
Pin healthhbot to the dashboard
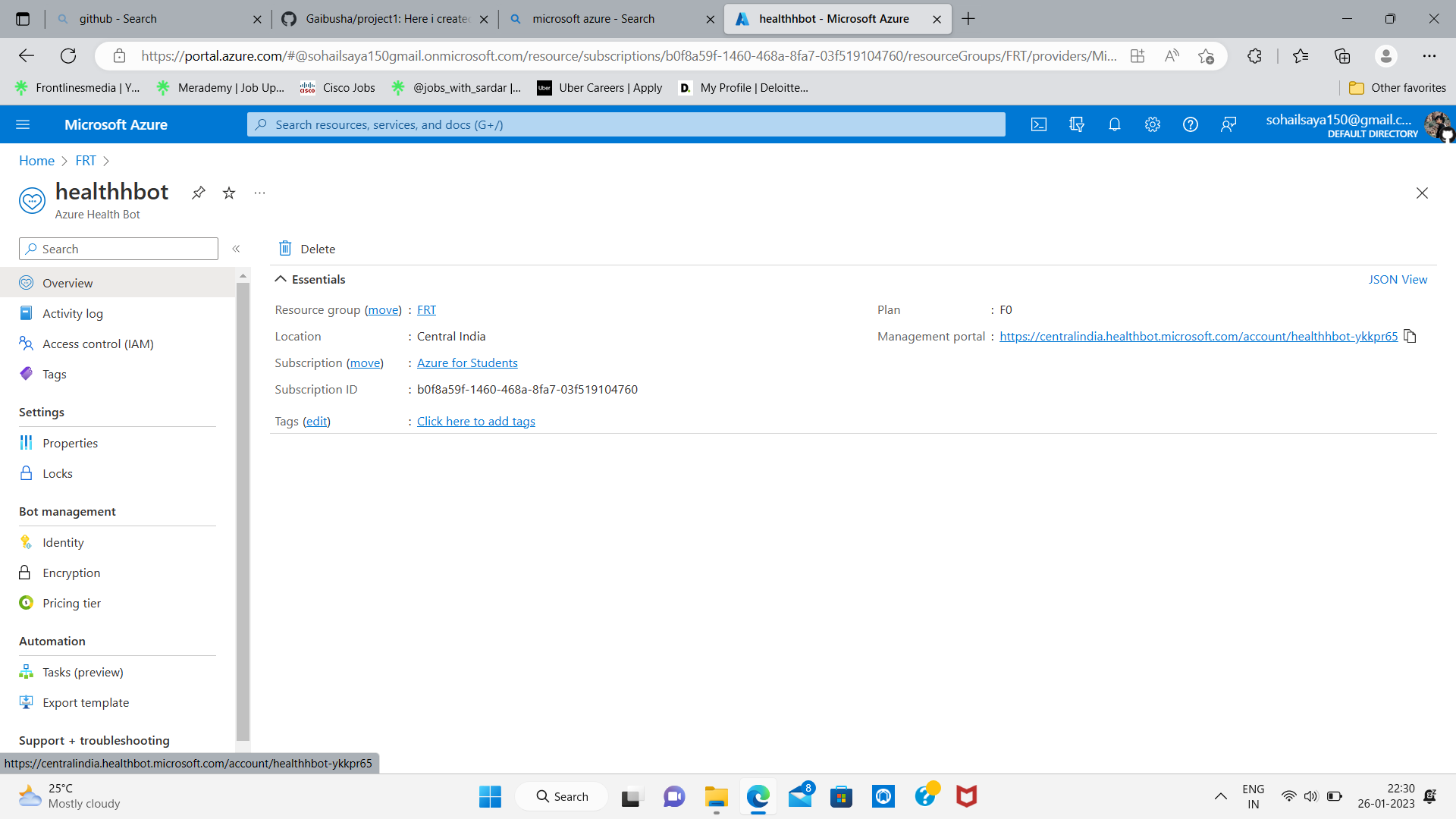click(x=199, y=193)
